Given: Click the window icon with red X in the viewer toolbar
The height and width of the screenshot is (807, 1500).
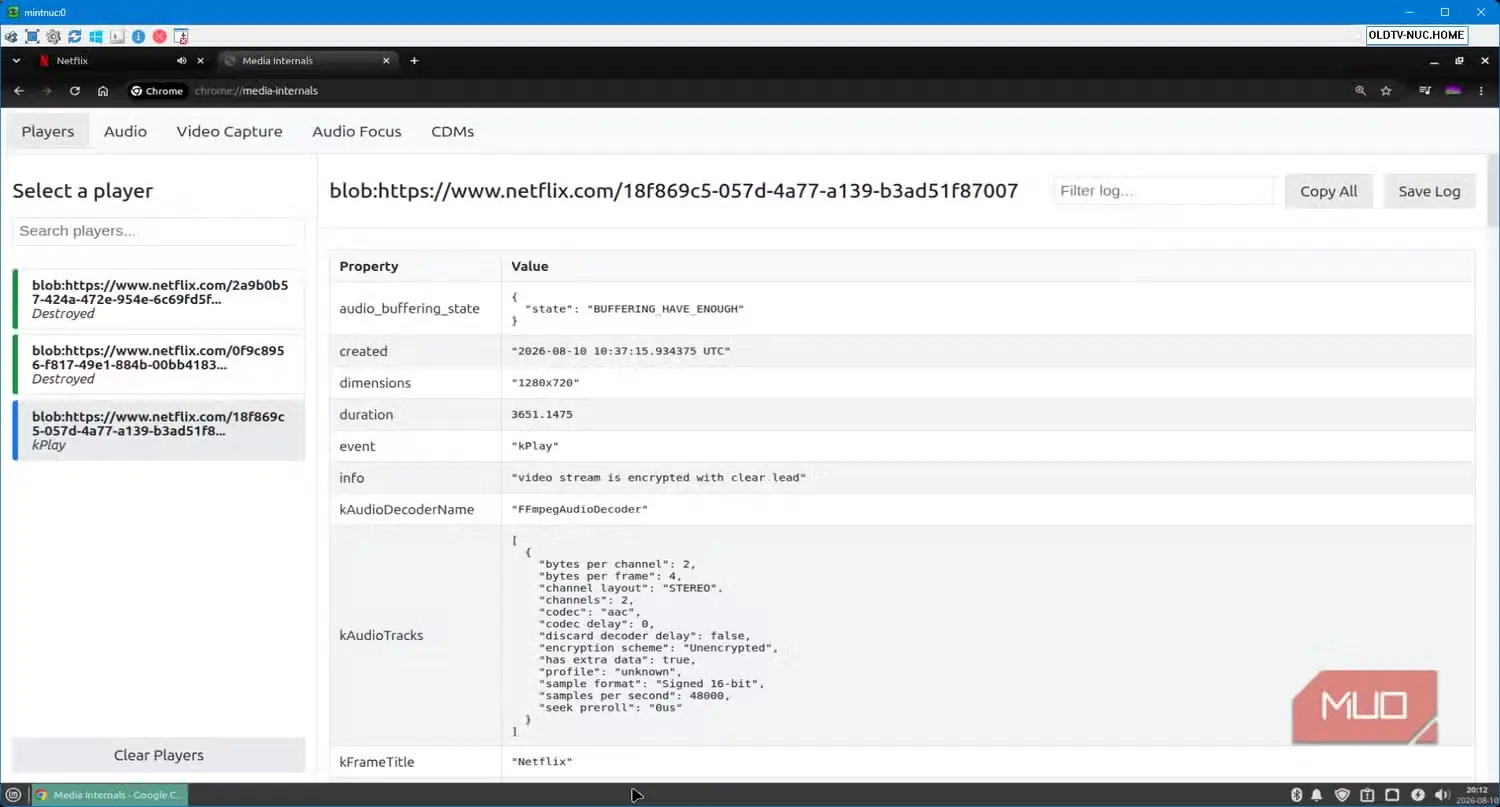Looking at the screenshot, I should tap(181, 36).
